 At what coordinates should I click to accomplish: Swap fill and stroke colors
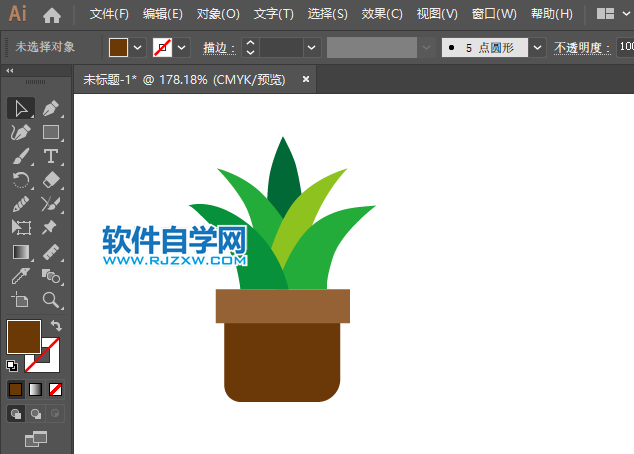click(56, 325)
